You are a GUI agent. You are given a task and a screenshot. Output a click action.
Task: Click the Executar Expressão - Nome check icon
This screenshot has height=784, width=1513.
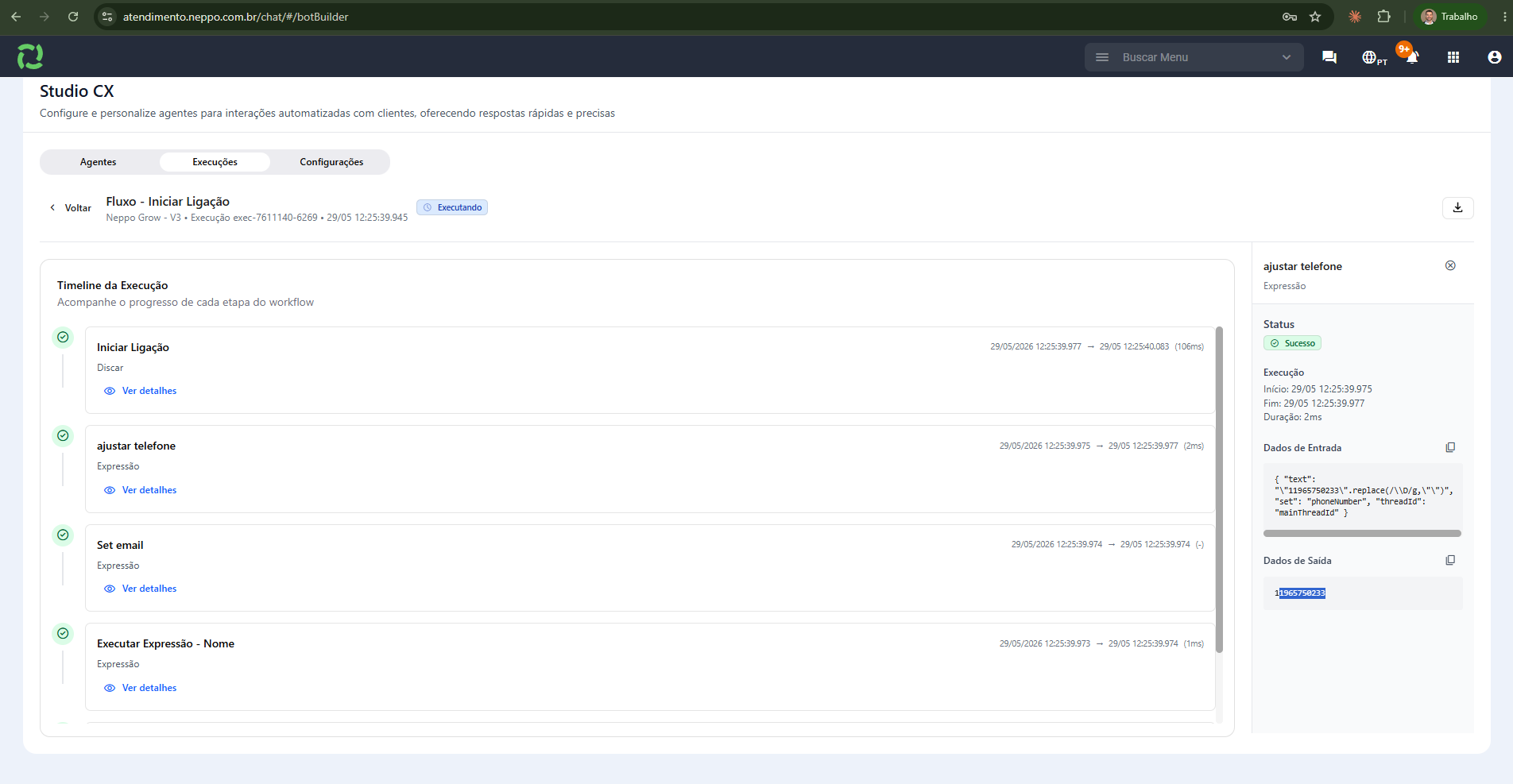[63, 633]
